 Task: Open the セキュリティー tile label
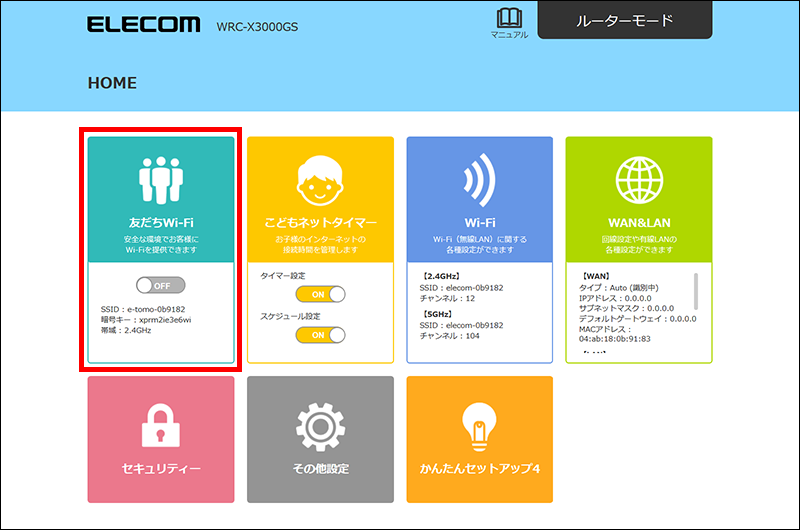(x=161, y=468)
